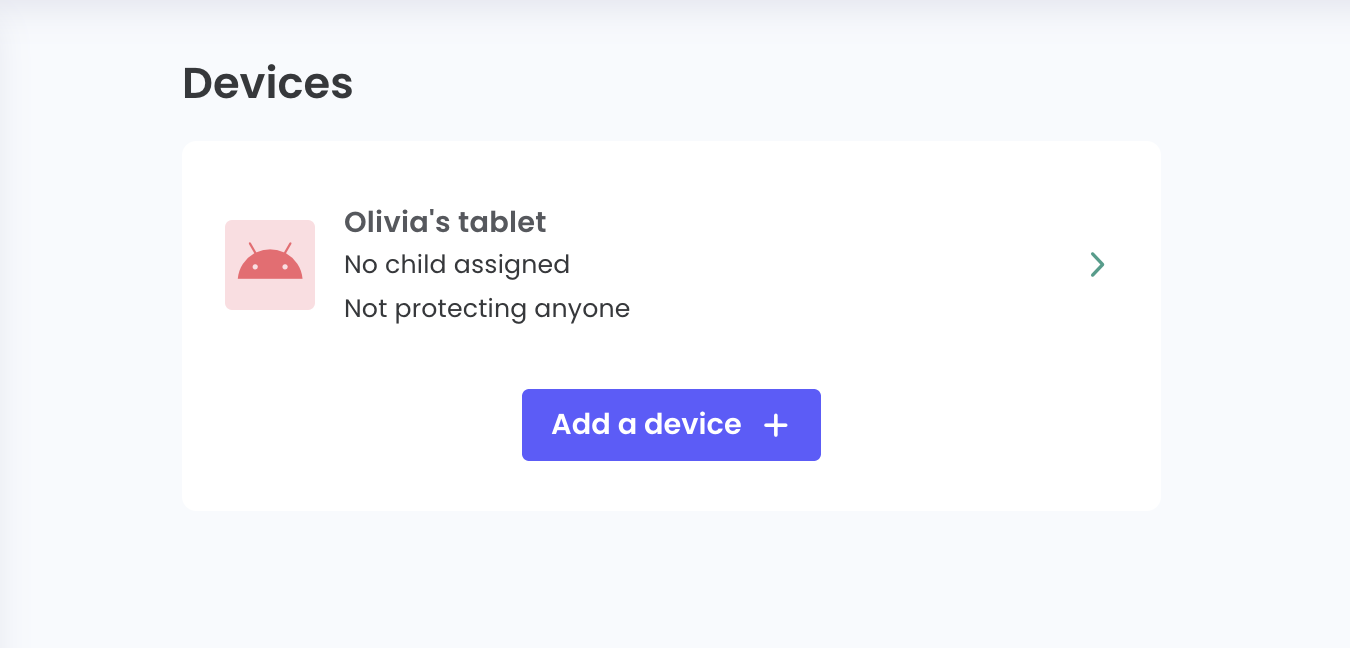
Task: Click the plus icon on Add a device
Action: click(x=776, y=425)
